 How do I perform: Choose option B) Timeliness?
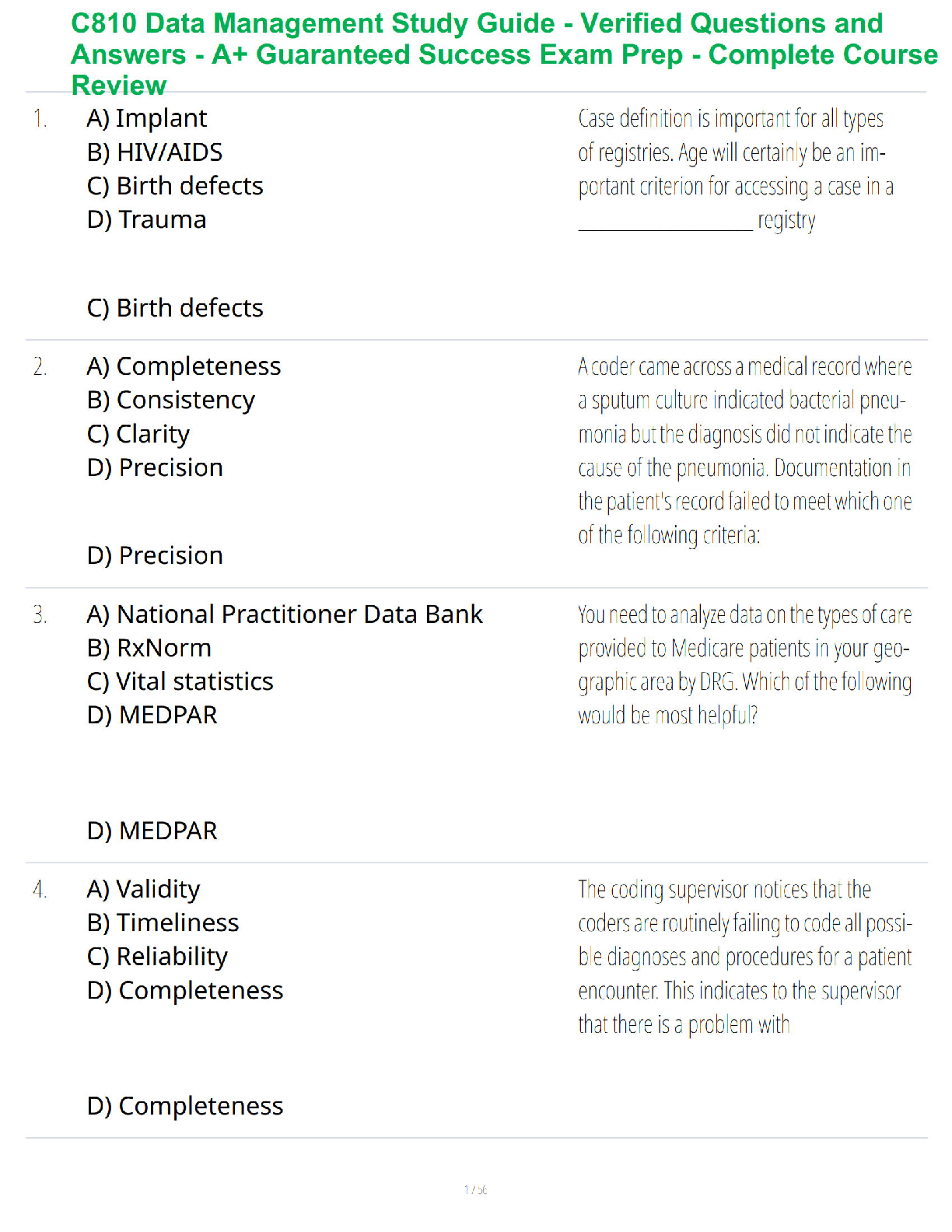click(163, 922)
